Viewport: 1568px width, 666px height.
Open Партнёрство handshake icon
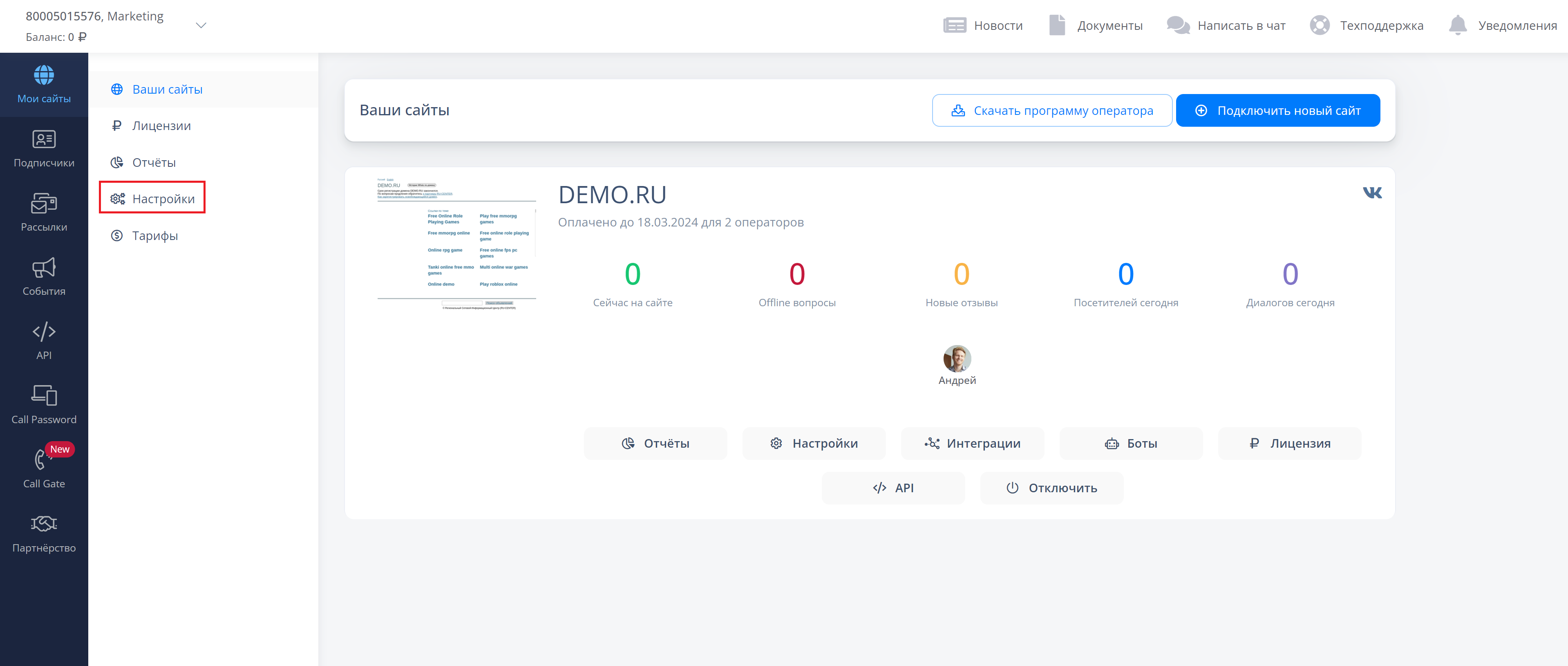[44, 524]
